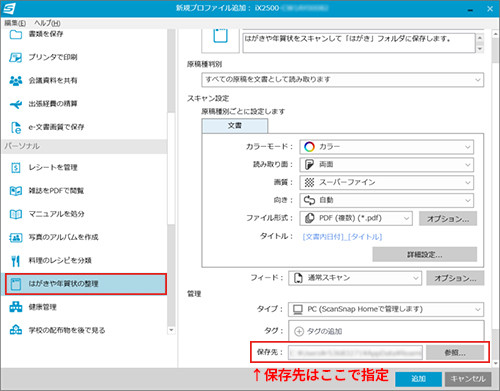
Task: Click the PDF file icon in ファイル形式
Action: click(309, 218)
